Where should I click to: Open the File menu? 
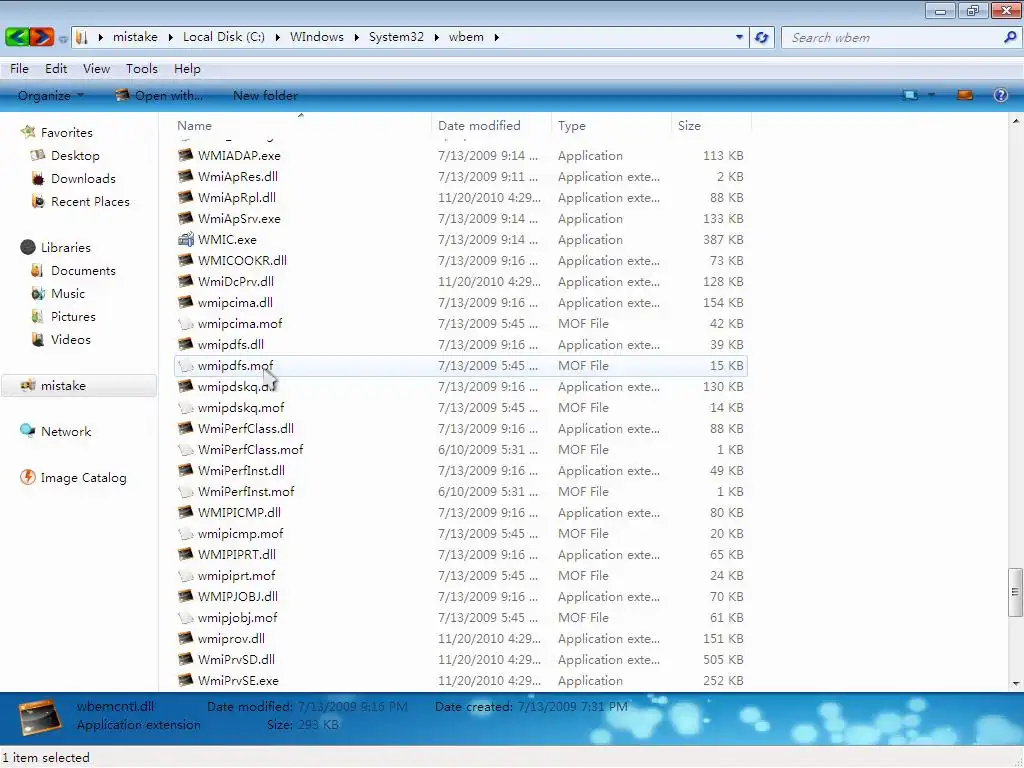(x=19, y=69)
